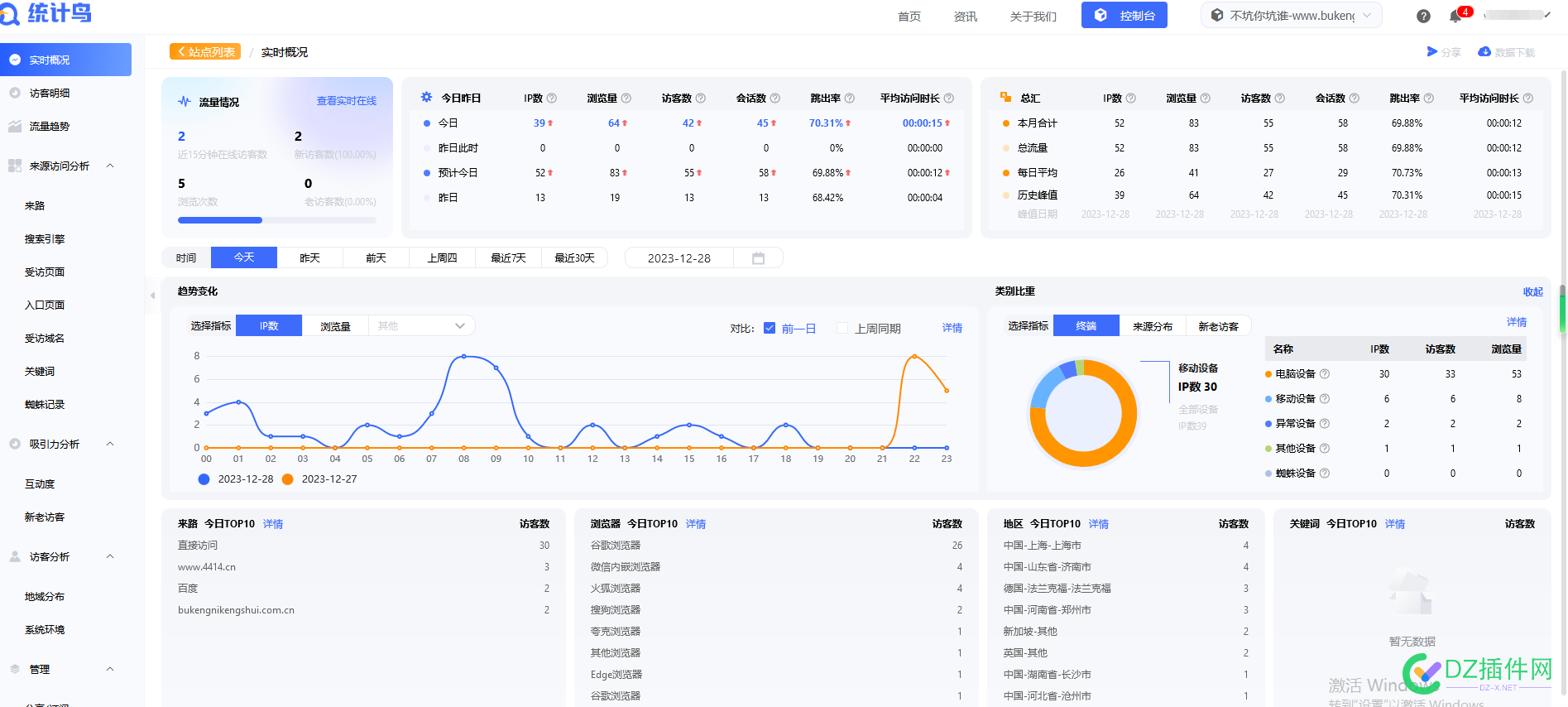The width and height of the screenshot is (1568, 707).
Task: Open the site selector dropdown 不坑你坑谁
Action: click(x=1292, y=16)
